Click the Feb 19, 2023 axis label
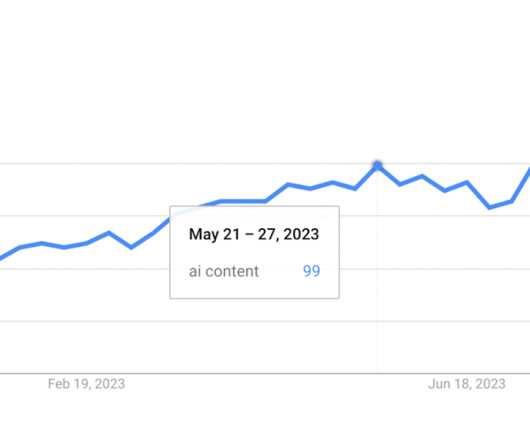The height and width of the screenshot is (442, 530). pyautogui.click(x=86, y=384)
